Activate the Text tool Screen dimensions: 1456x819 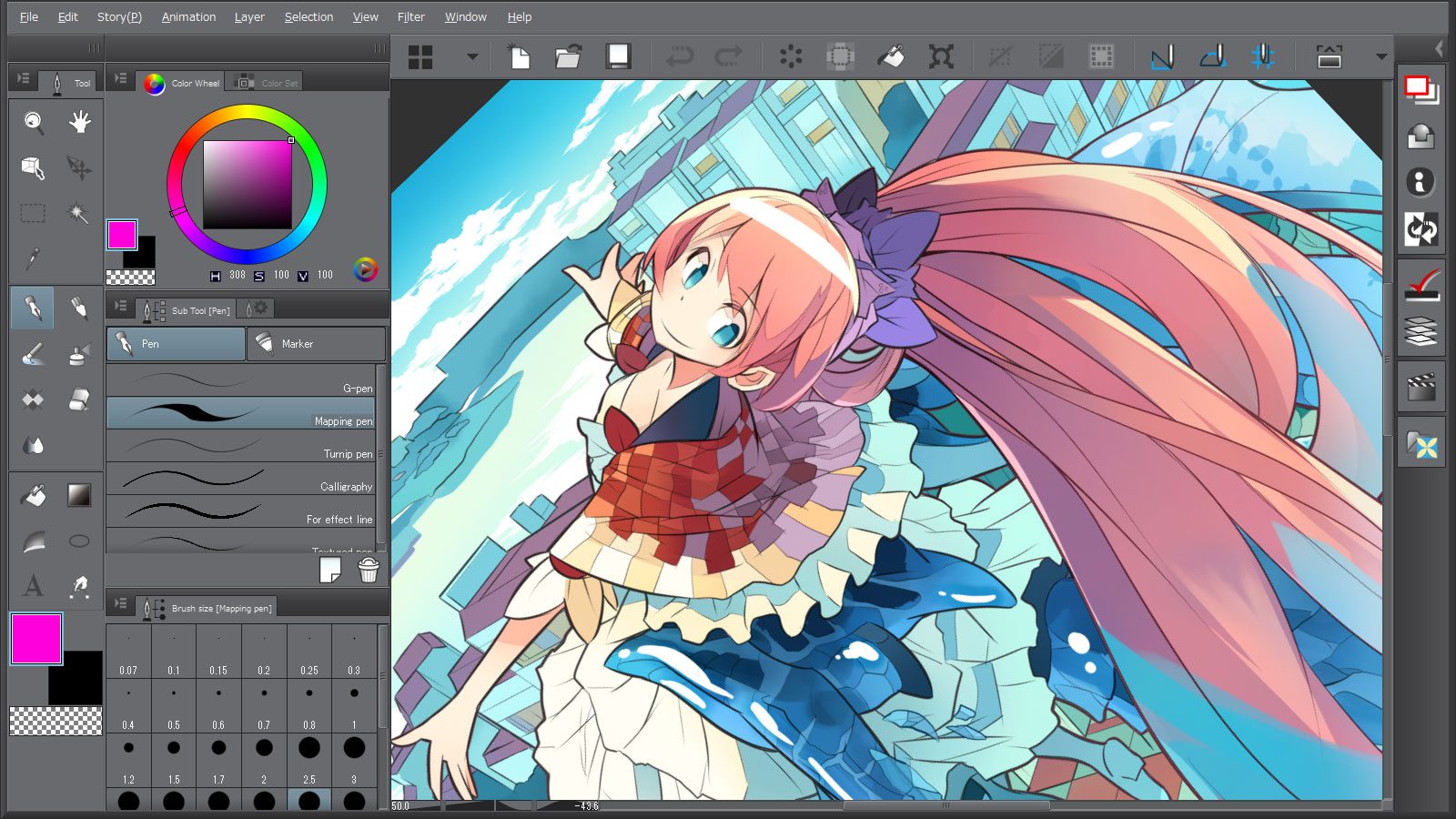(x=33, y=585)
